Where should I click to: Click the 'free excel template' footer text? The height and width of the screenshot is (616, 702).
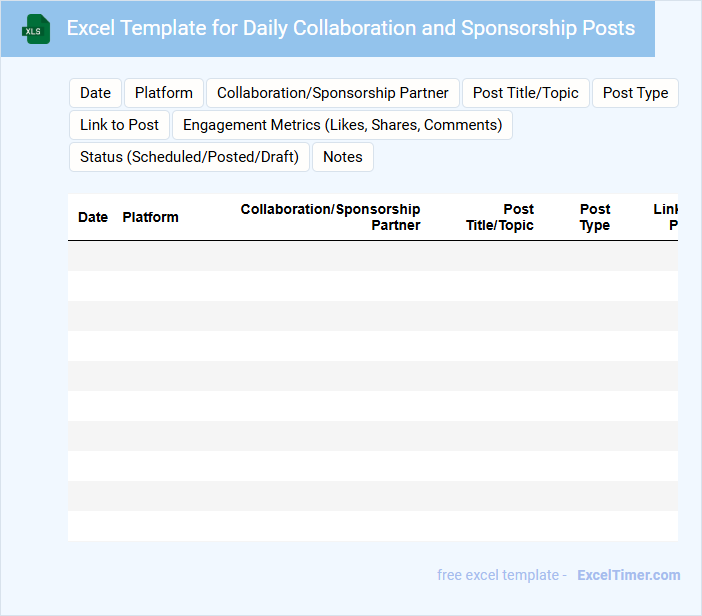pos(497,575)
